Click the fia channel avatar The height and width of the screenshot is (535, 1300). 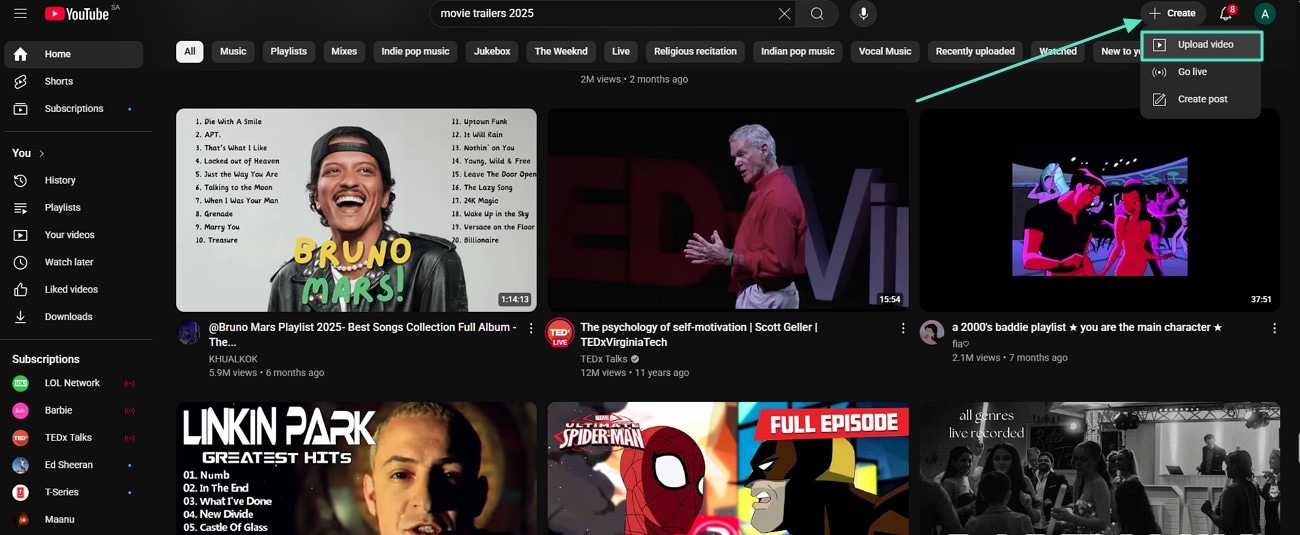tap(932, 332)
